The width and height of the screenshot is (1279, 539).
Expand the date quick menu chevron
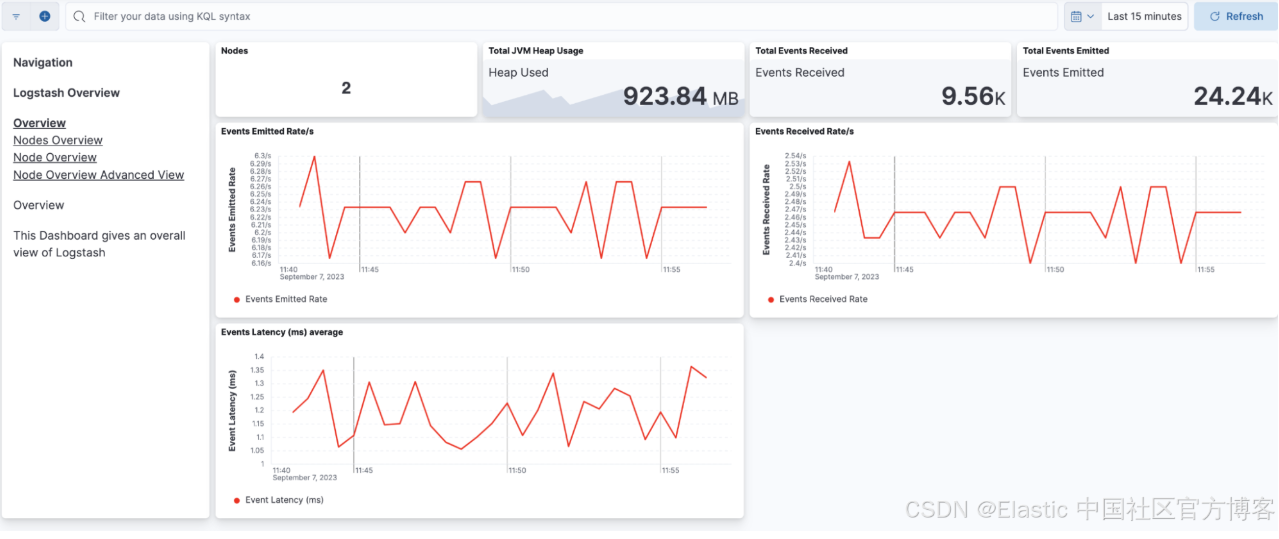[x=1090, y=16]
